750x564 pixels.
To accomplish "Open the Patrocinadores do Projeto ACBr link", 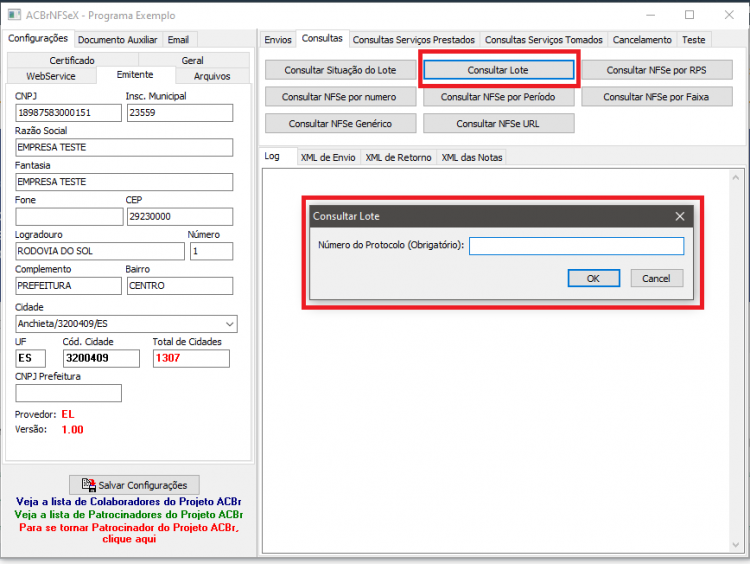I will [128, 514].
